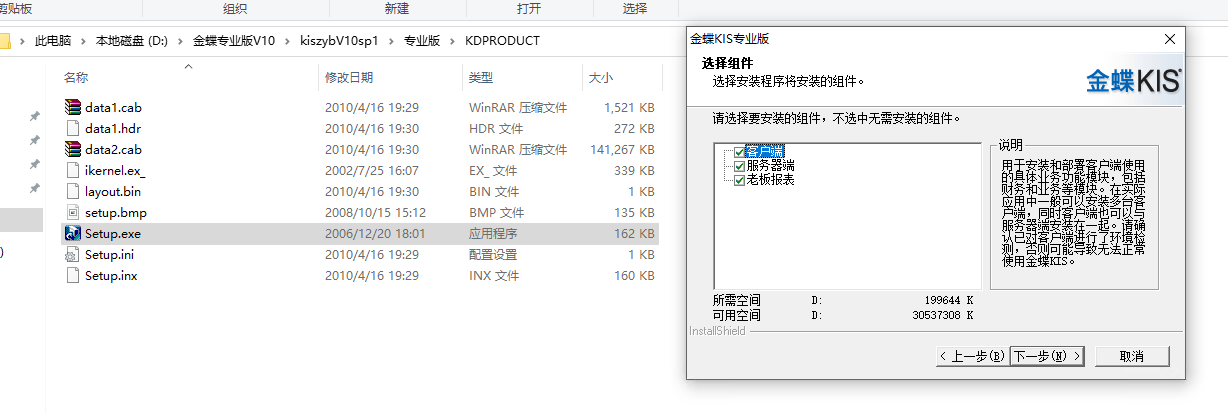Sort files by the 修改日期 column header
Image resolution: width=1228 pixels, height=414 pixels.
click(349, 77)
